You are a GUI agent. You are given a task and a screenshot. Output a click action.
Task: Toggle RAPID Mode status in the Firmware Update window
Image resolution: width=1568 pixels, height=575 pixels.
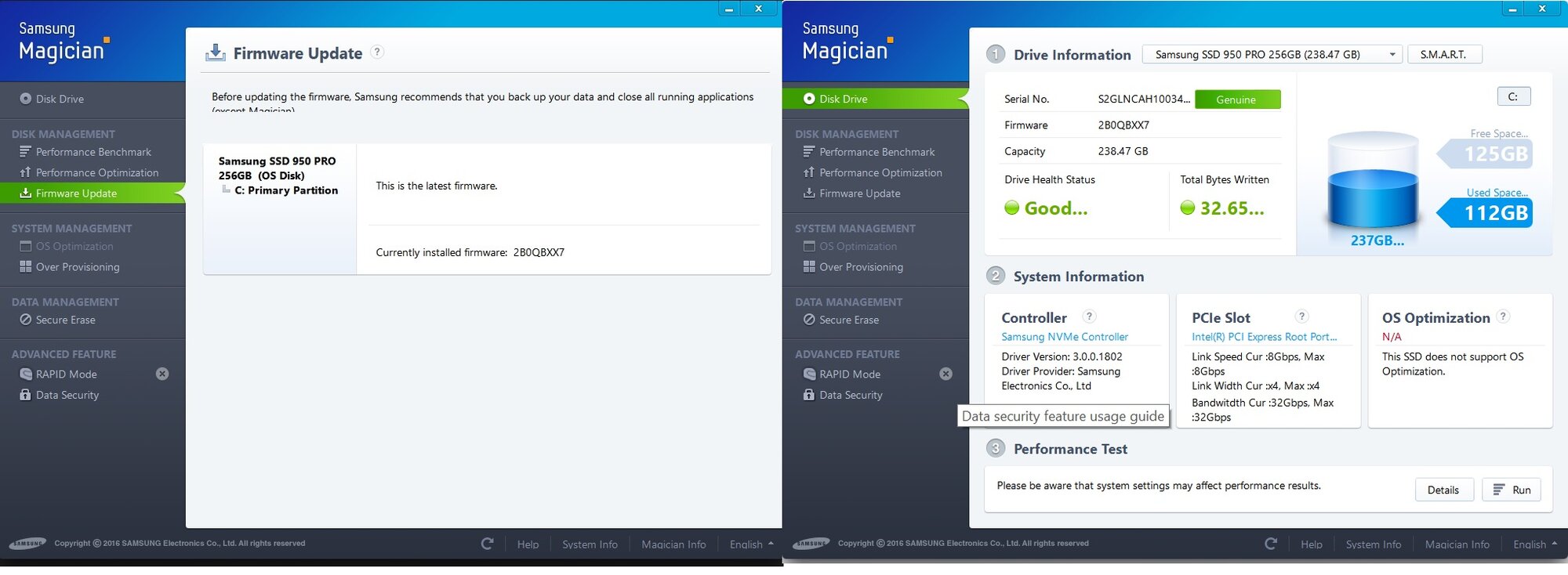[x=162, y=374]
